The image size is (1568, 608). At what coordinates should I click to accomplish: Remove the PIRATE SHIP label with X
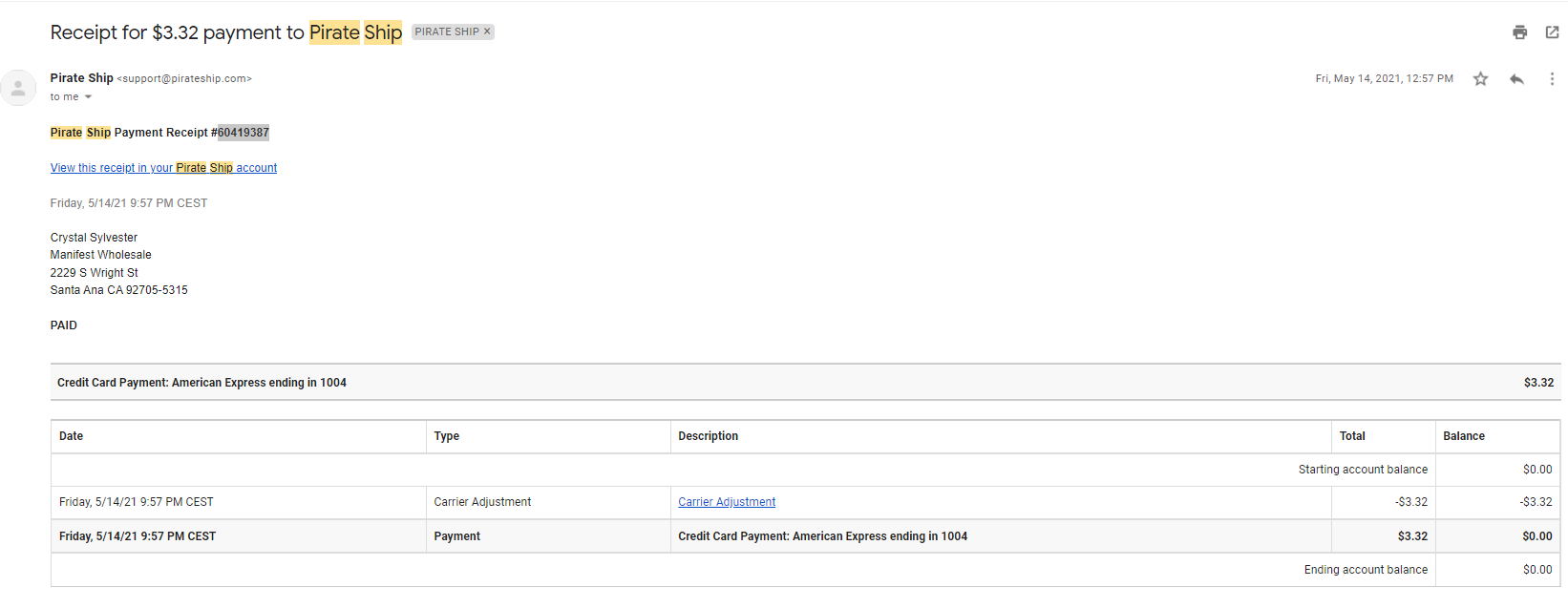(x=487, y=31)
